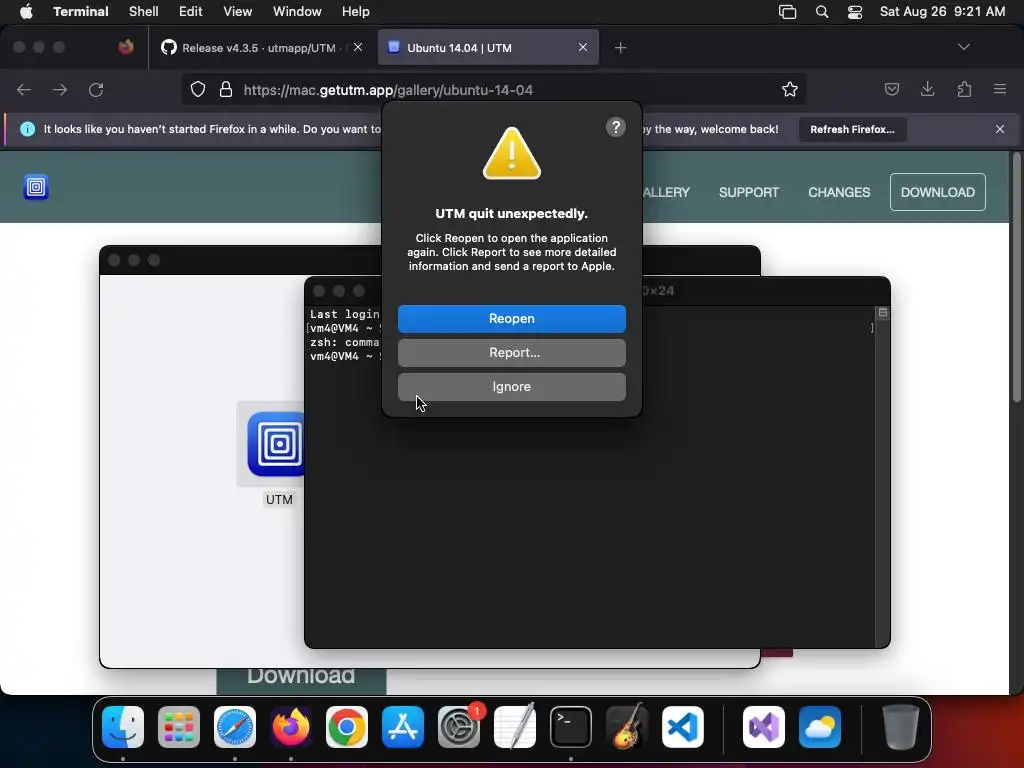Close the Ubuntu 14.04 UTM tab
Viewport: 1024px width, 768px height.
(583, 47)
